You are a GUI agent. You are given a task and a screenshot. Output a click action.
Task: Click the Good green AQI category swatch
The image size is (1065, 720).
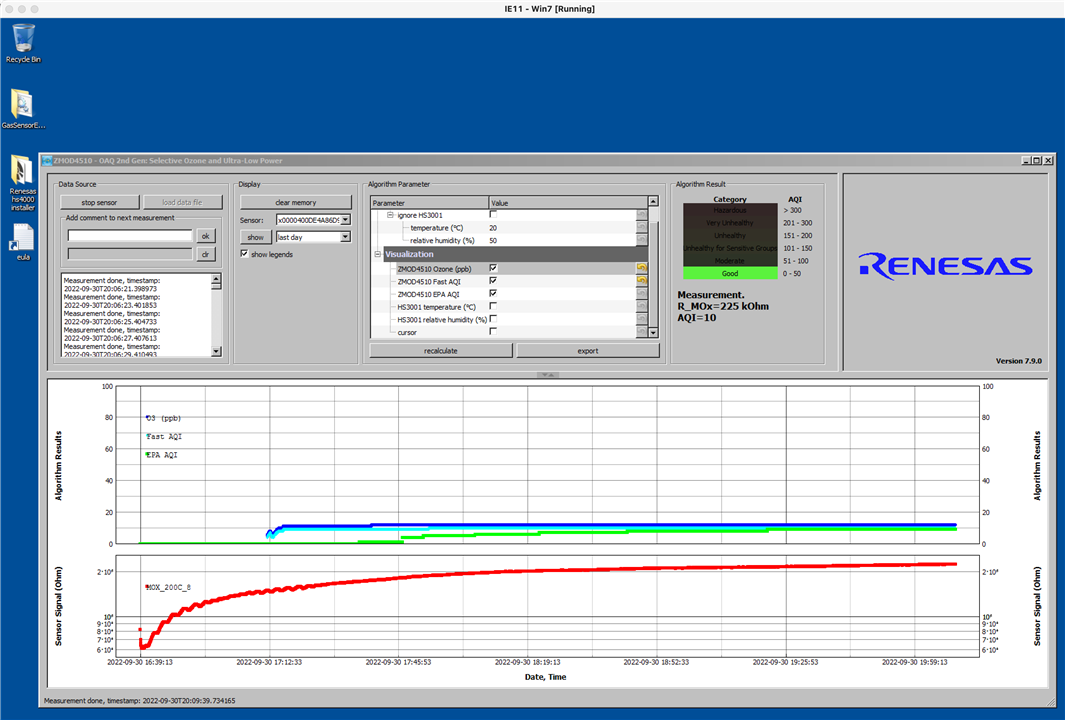730,273
